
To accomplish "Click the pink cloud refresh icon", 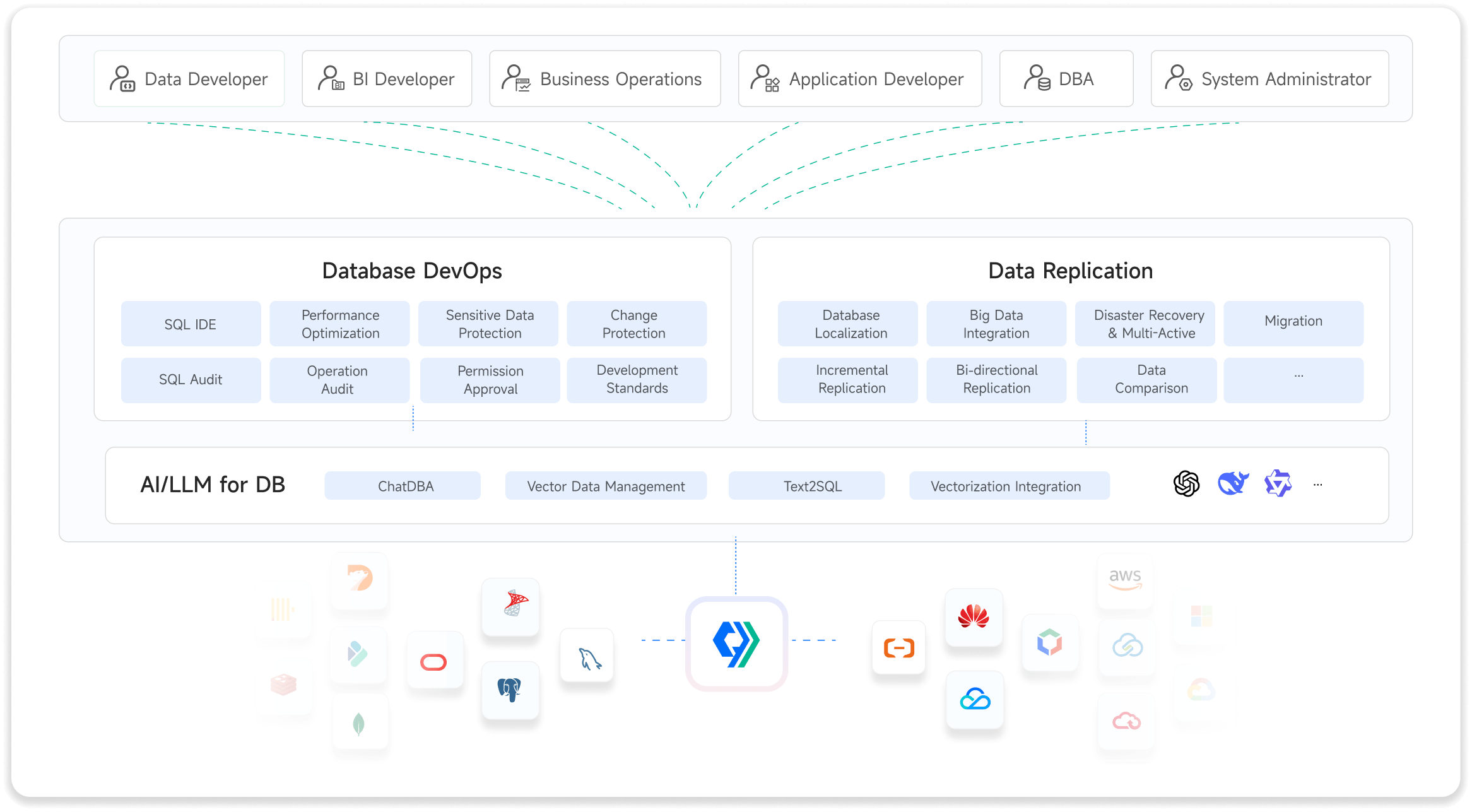I will click(x=1126, y=721).
